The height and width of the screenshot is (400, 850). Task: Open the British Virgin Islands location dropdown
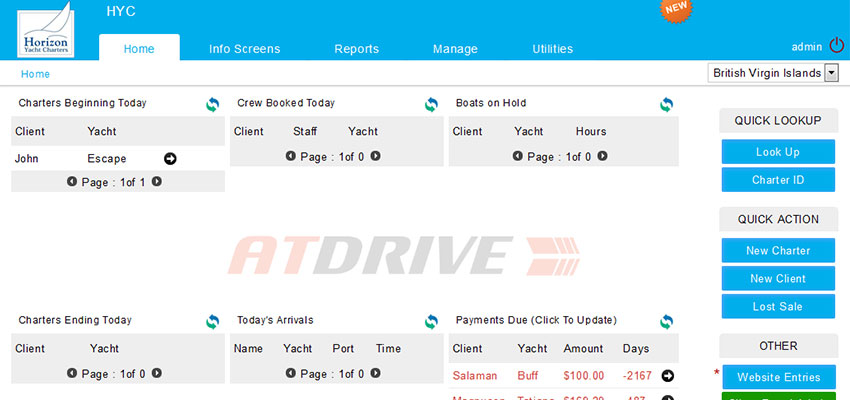pos(773,73)
